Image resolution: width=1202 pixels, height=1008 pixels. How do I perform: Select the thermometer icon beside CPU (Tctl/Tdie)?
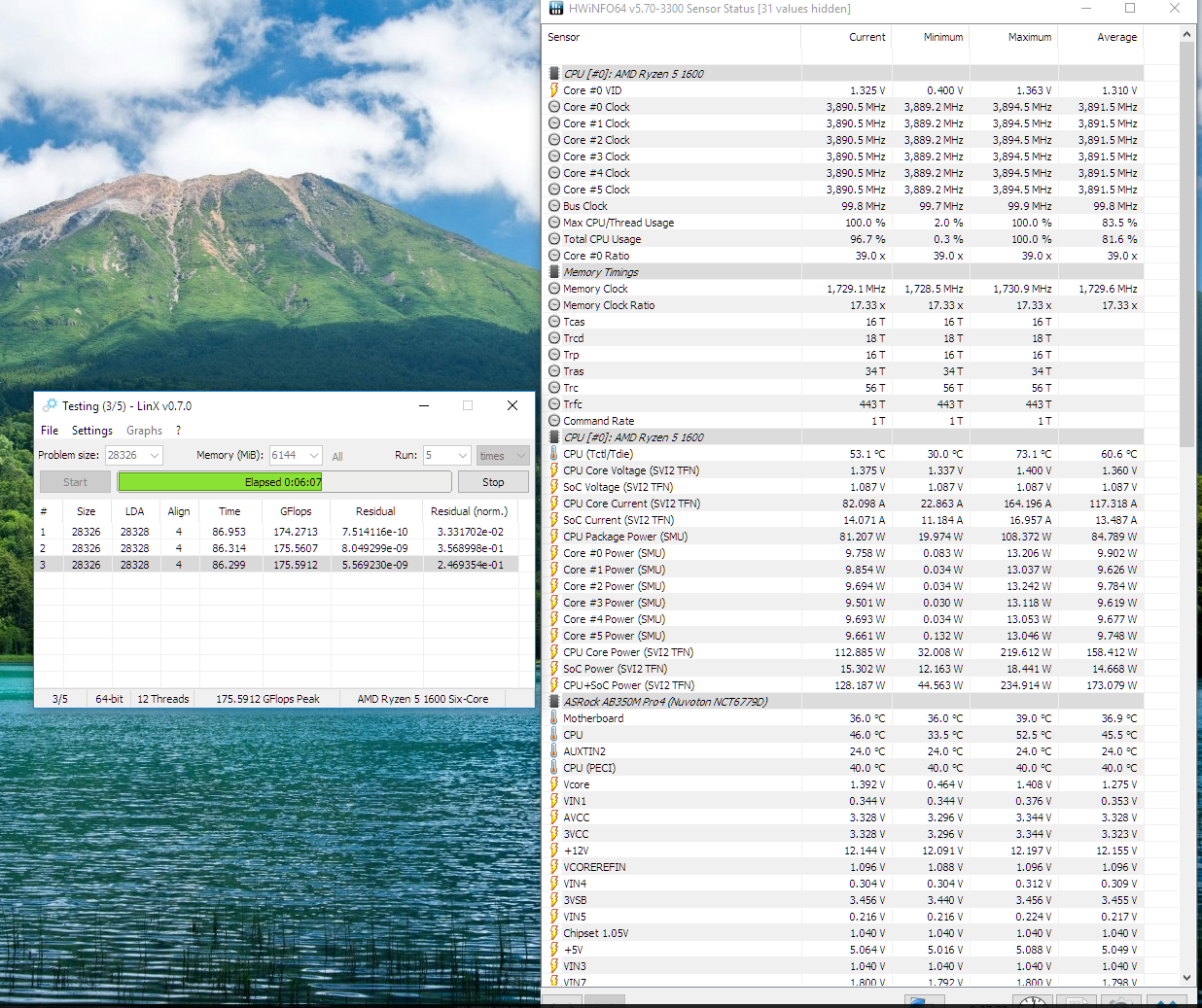[554, 454]
